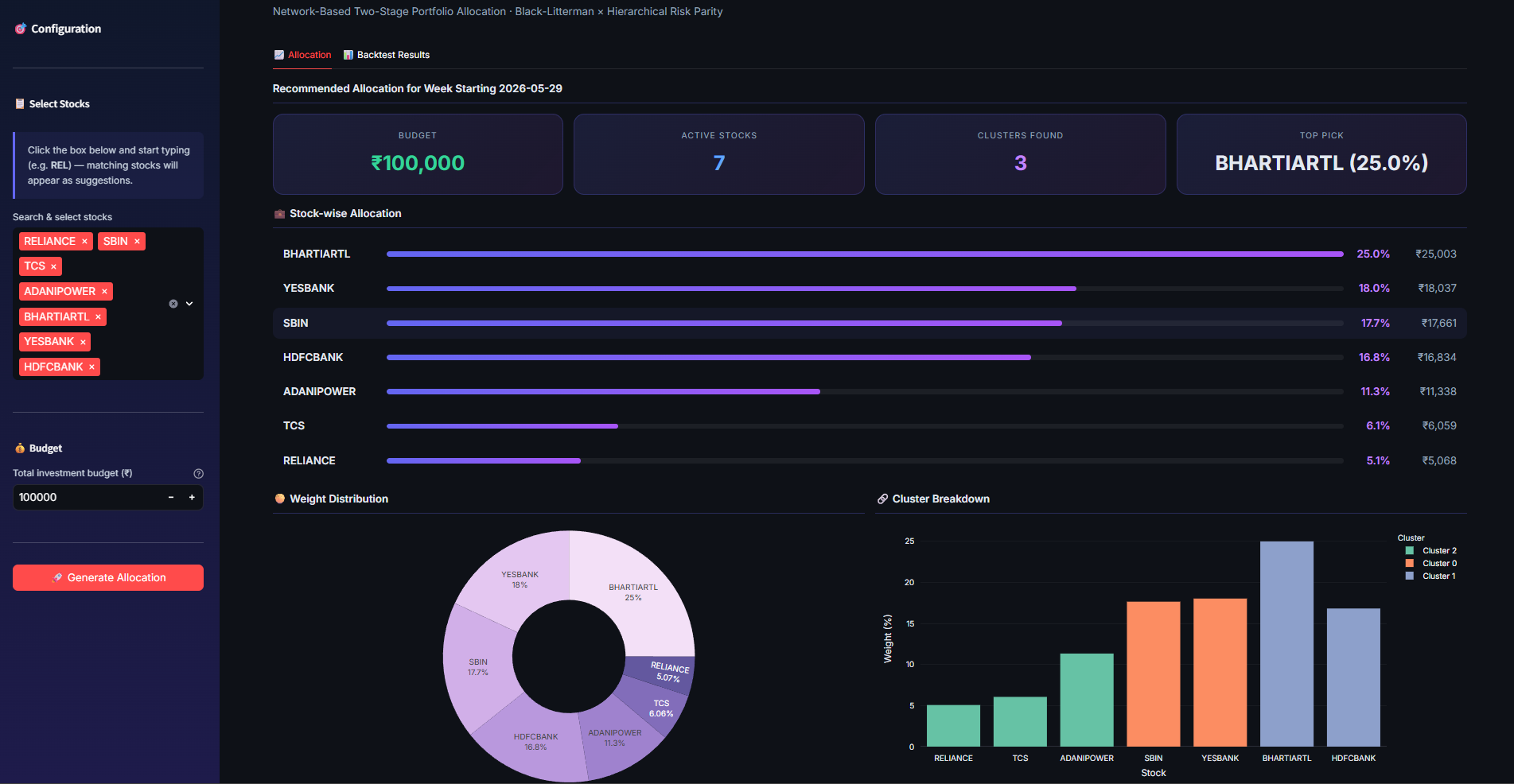Open the Backtest Results tab
Viewport: 1514px width, 784px height.
click(387, 55)
